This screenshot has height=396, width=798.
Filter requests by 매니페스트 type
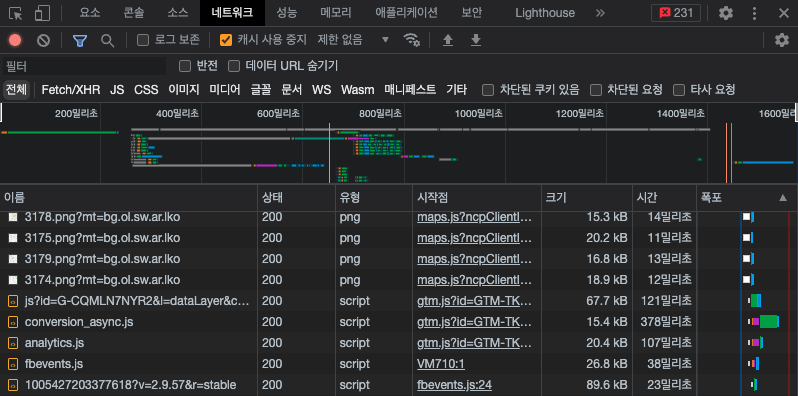410,90
